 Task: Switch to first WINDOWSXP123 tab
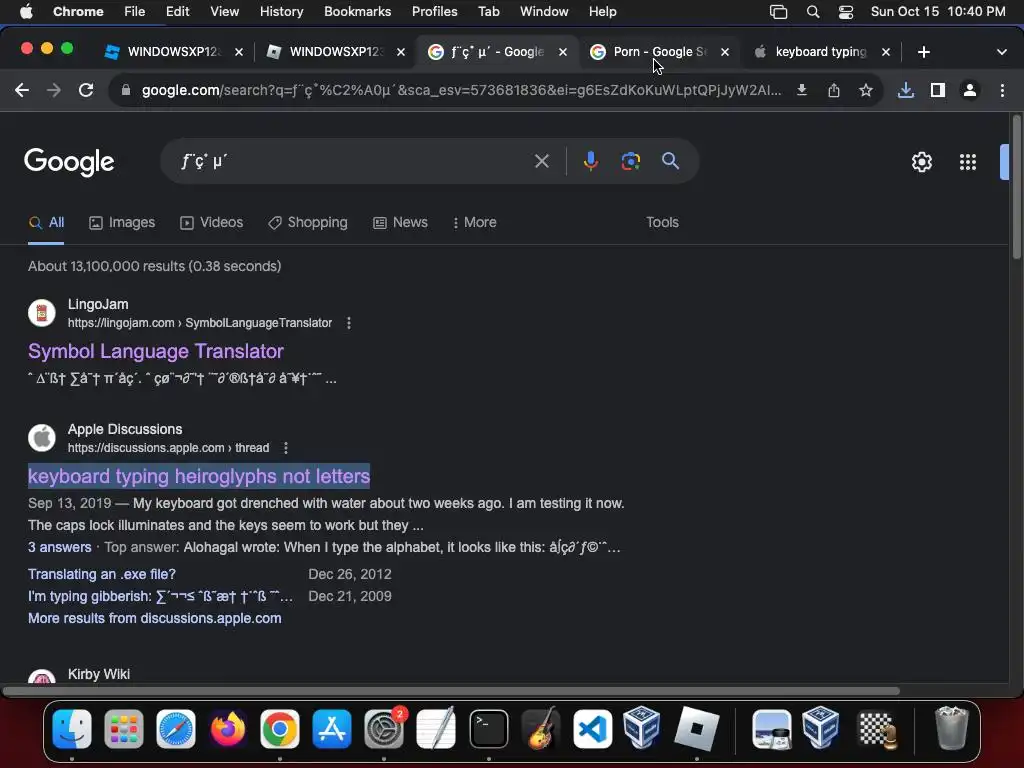[172, 52]
